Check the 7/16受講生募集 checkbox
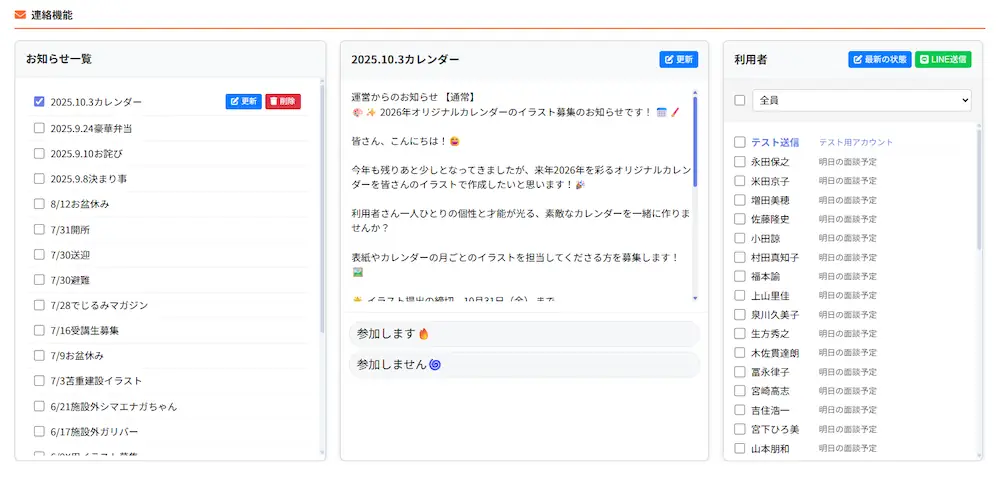 [x=39, y=330]
